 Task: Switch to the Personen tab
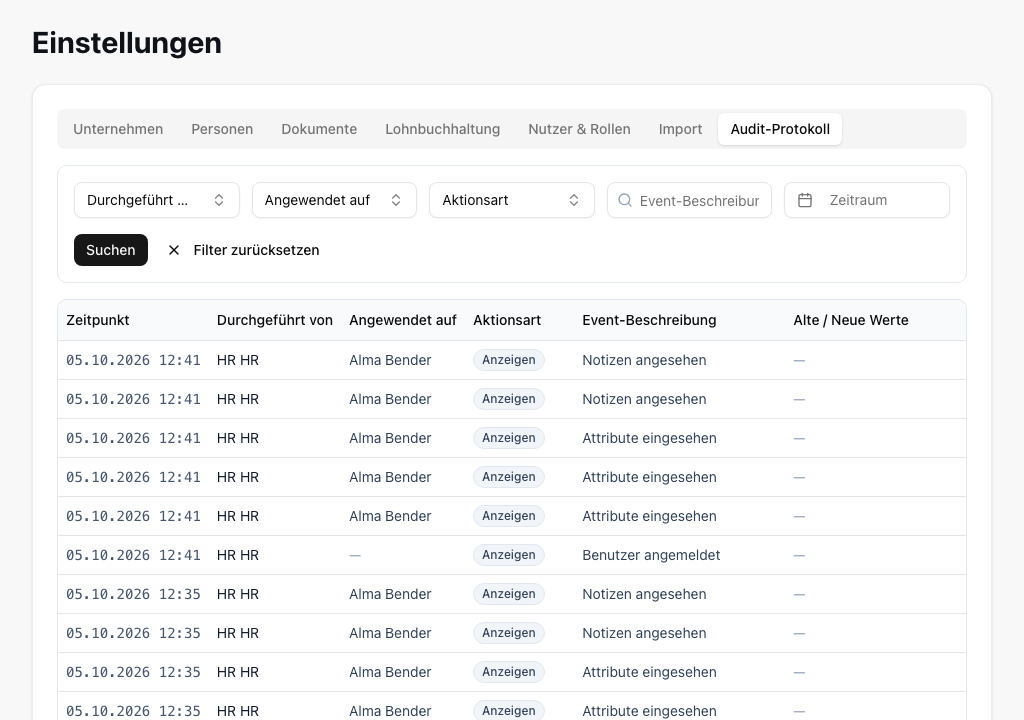point(222,129)
